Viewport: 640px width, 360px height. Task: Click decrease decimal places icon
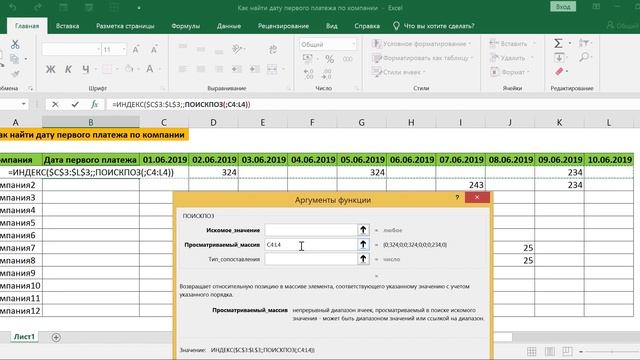(327, 74)
